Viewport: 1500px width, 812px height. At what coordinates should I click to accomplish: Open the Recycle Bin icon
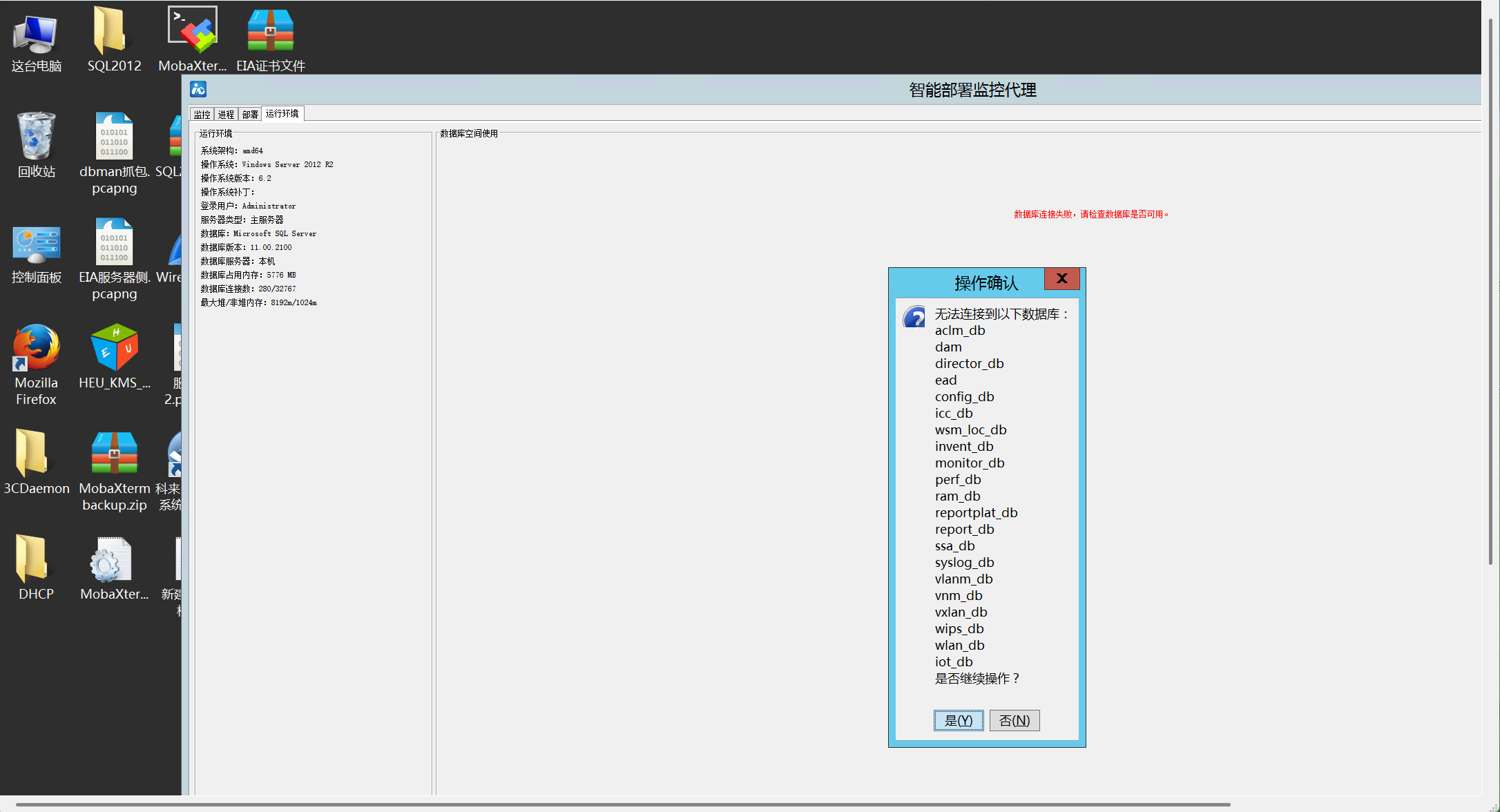(x=36, y=137)
